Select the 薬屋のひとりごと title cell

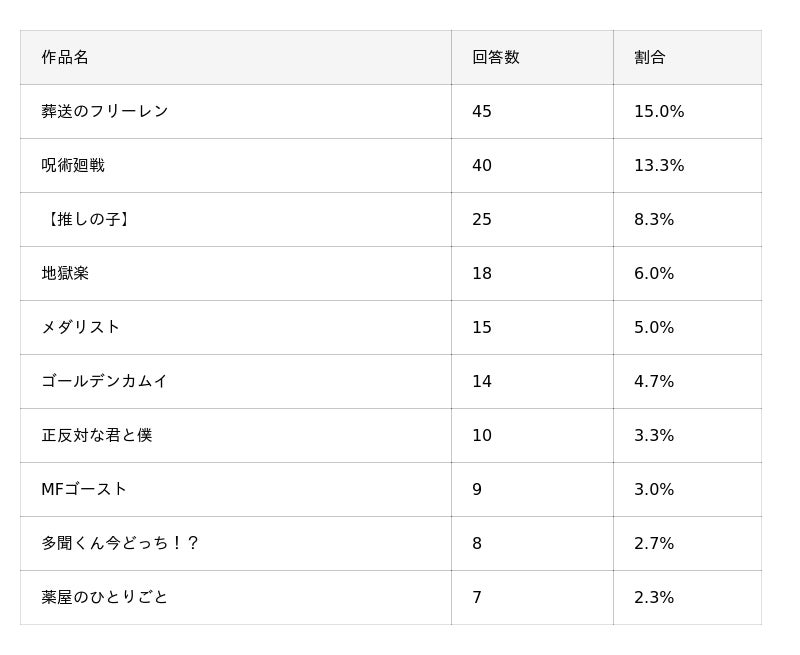click(x=105, y=597)
